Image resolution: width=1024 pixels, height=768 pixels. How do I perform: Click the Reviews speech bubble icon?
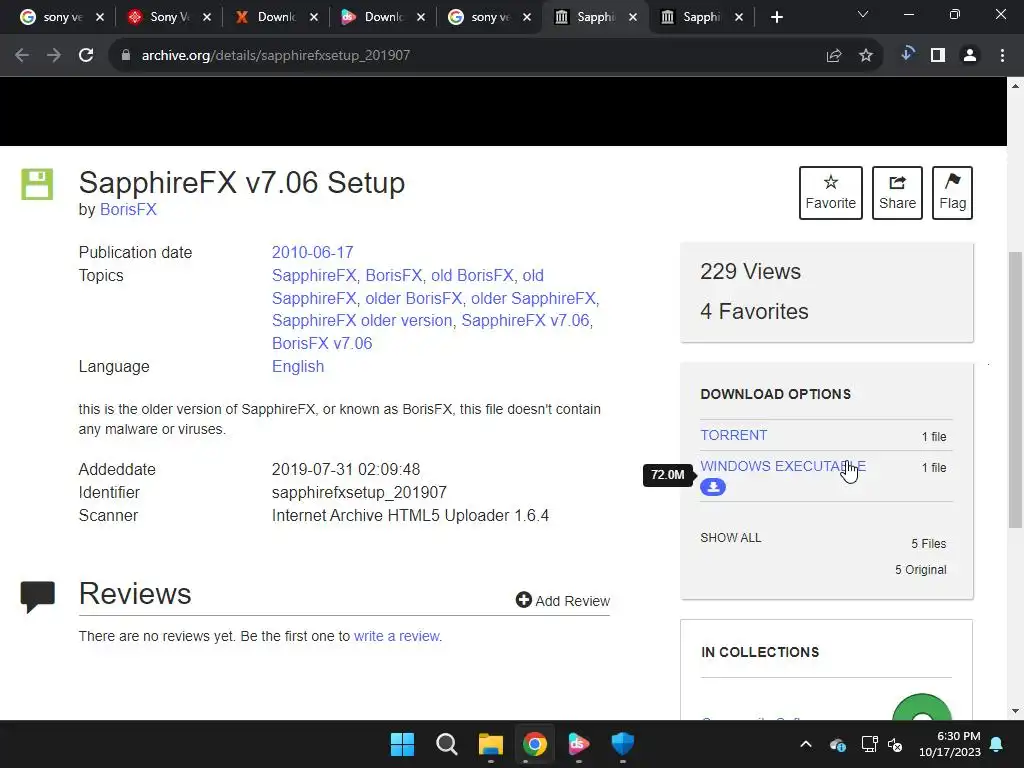coord(37,597)
